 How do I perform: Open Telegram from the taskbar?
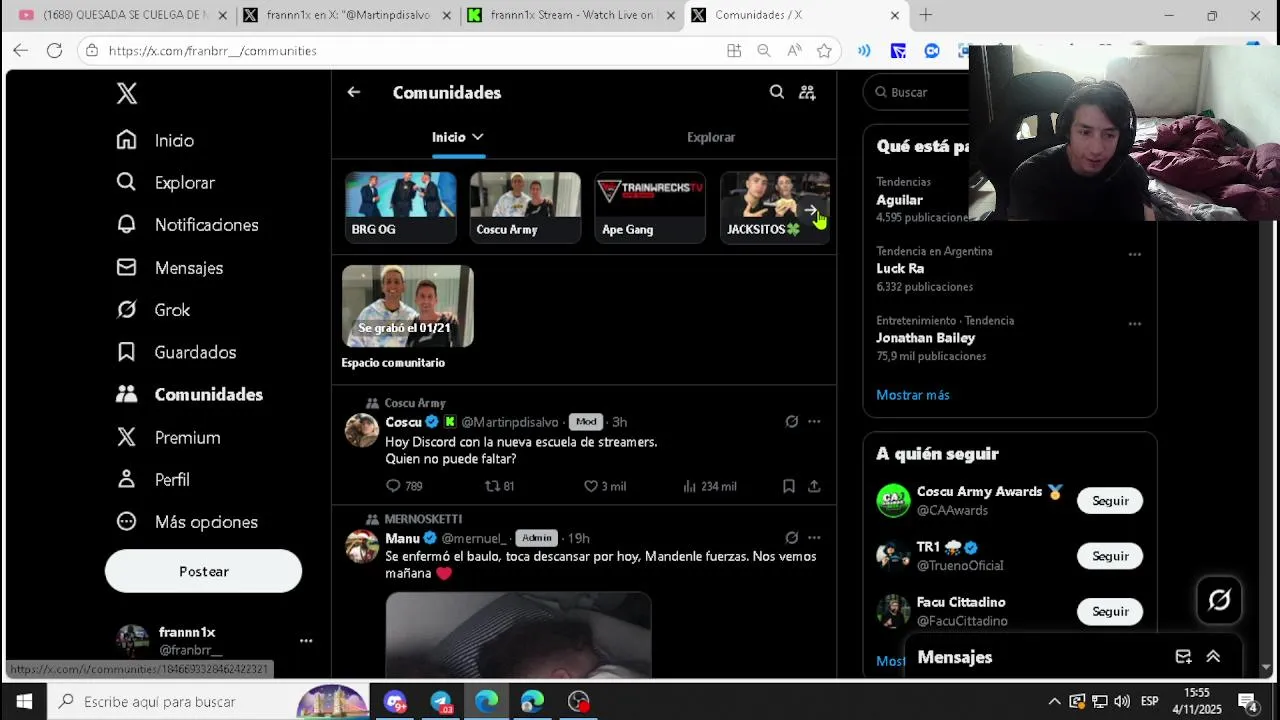click(x=440, y=702)
